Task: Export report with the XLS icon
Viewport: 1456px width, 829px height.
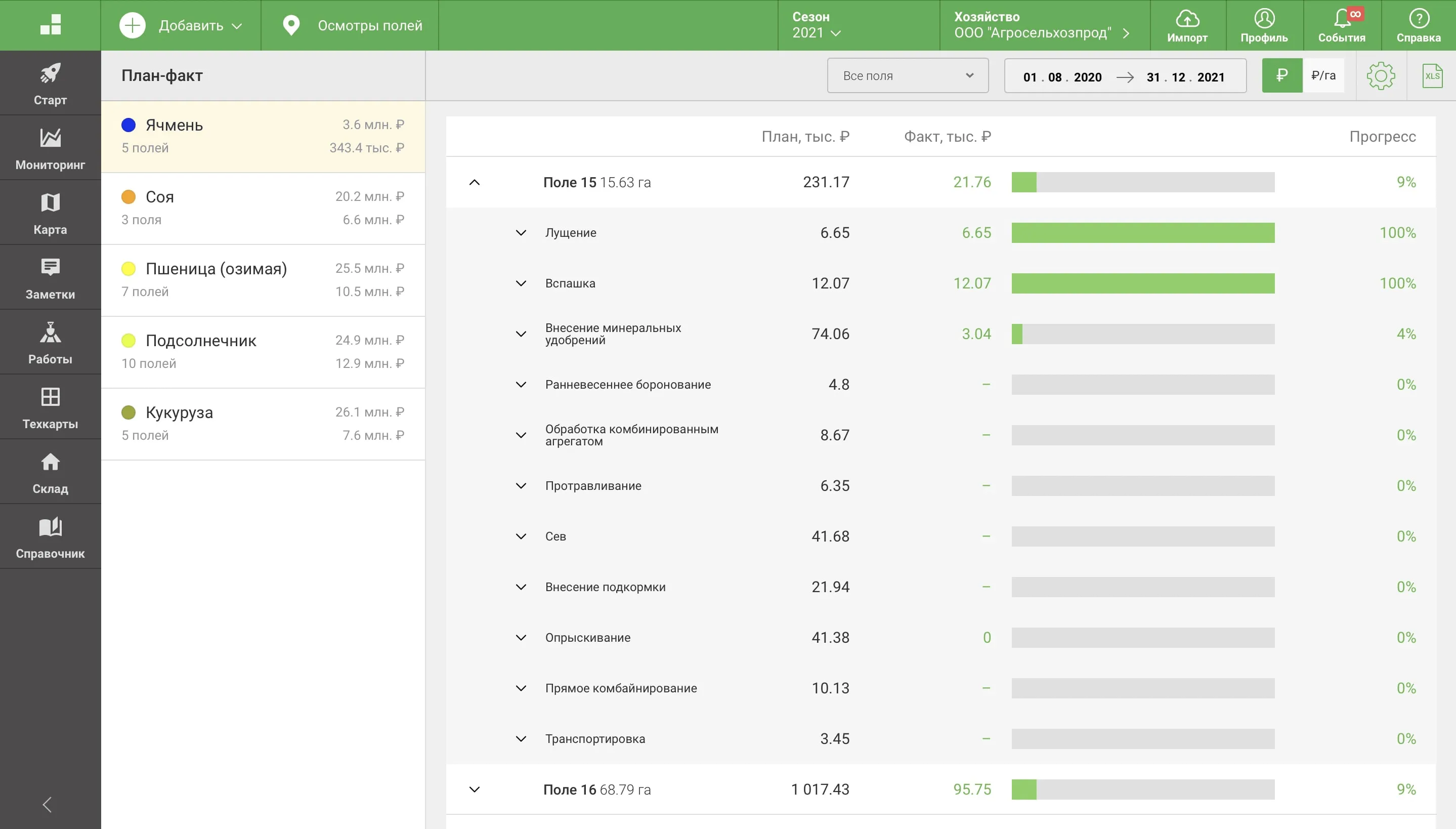Action: coord(1432,76)
